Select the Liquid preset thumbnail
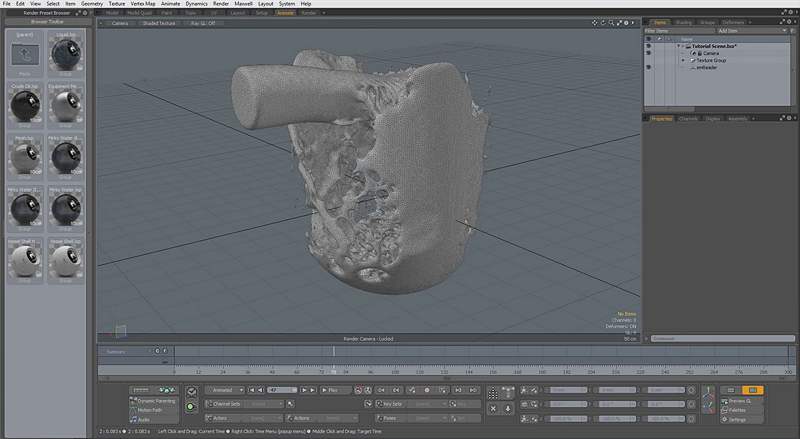The image size is (800, 439). tap(66, 52)
